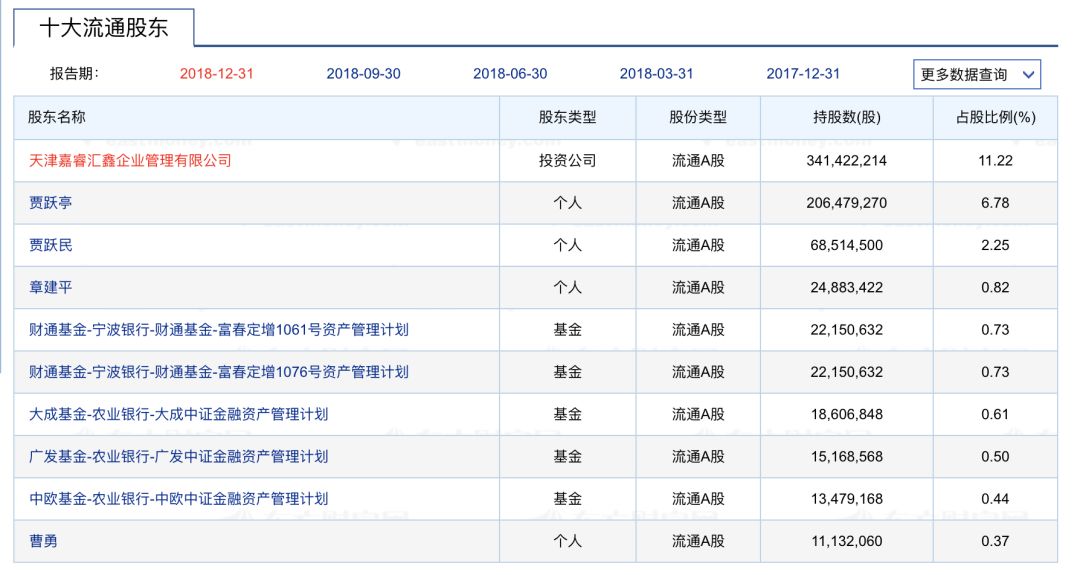The width and height of the screenshot is (1080, 575).
Task: Click 投资公司 shareholder type cell
Action: coord(568,160)
